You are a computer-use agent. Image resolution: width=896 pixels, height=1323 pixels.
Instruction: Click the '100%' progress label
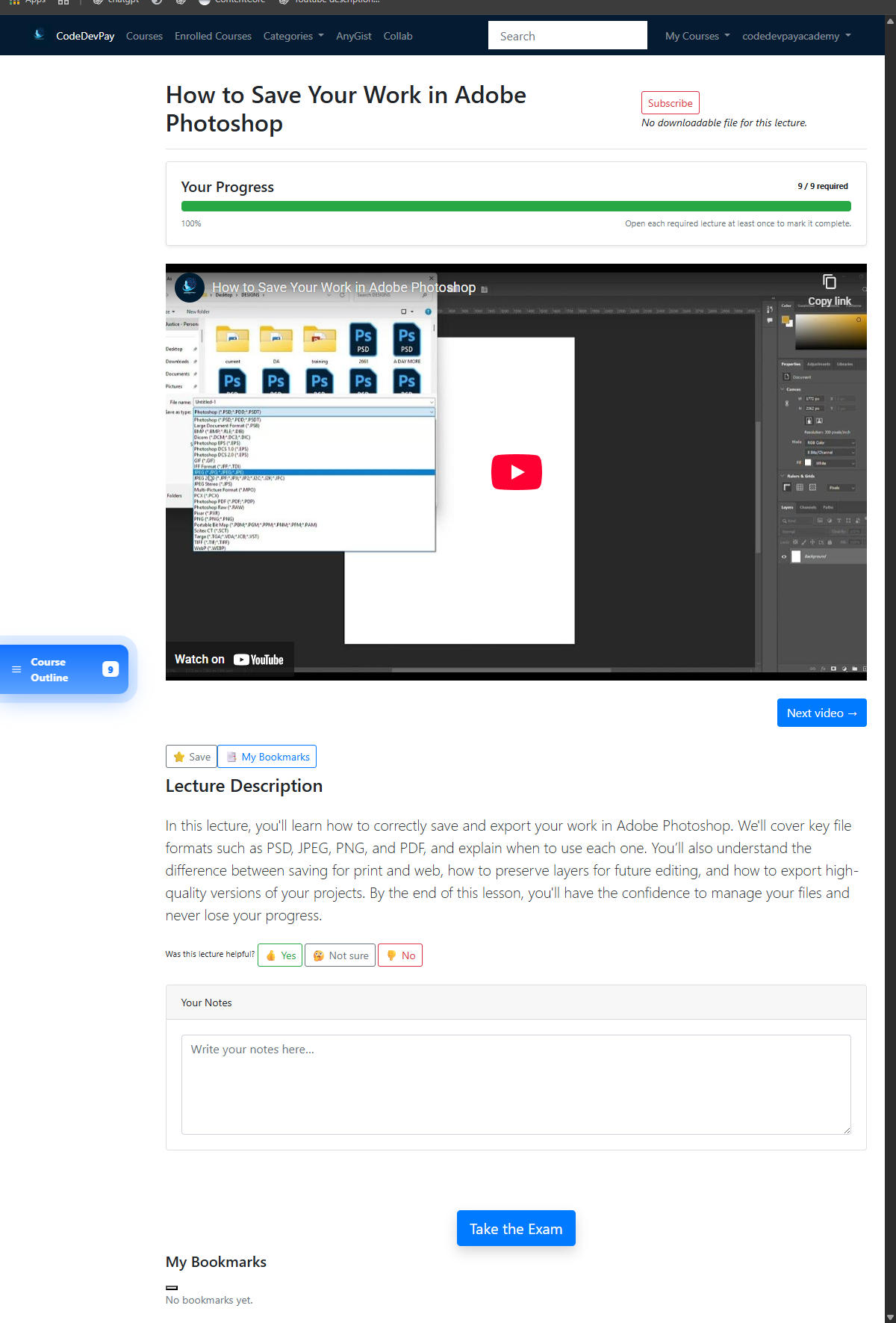tap(191, 223)
